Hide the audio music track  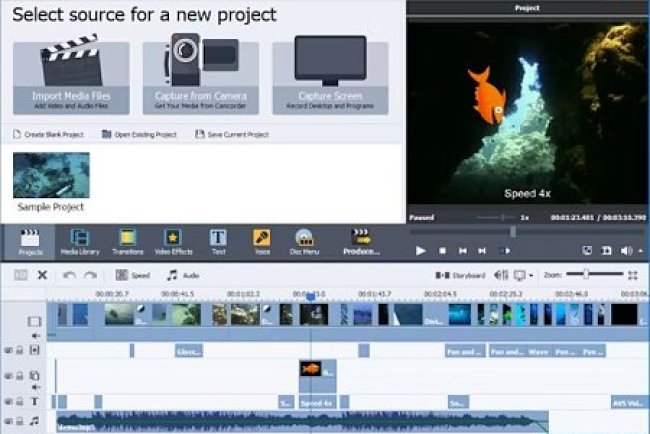pos(8,421)
